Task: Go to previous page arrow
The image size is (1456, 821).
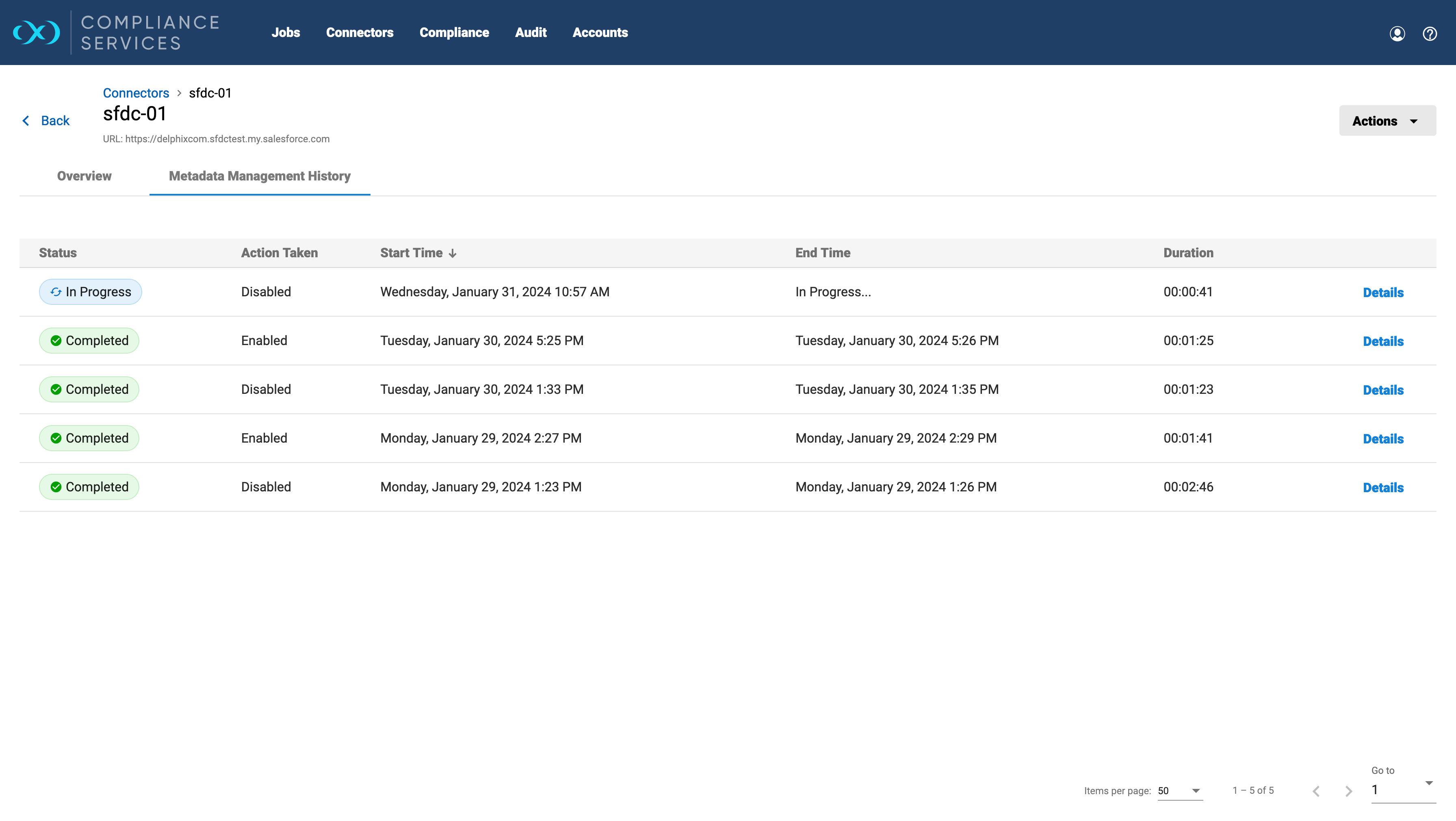Action: [1316, 791]
